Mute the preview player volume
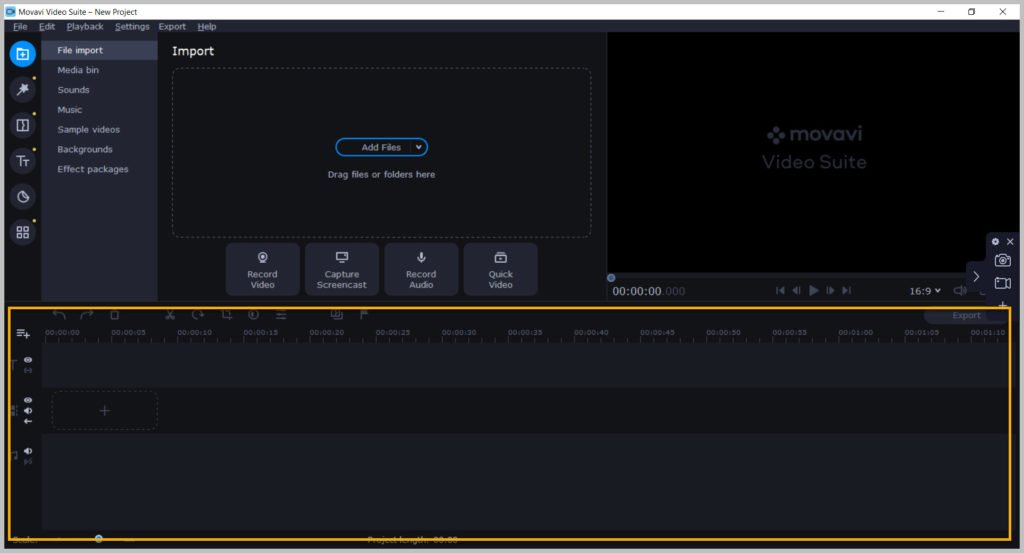1024x553 pixels. [959, 291]
